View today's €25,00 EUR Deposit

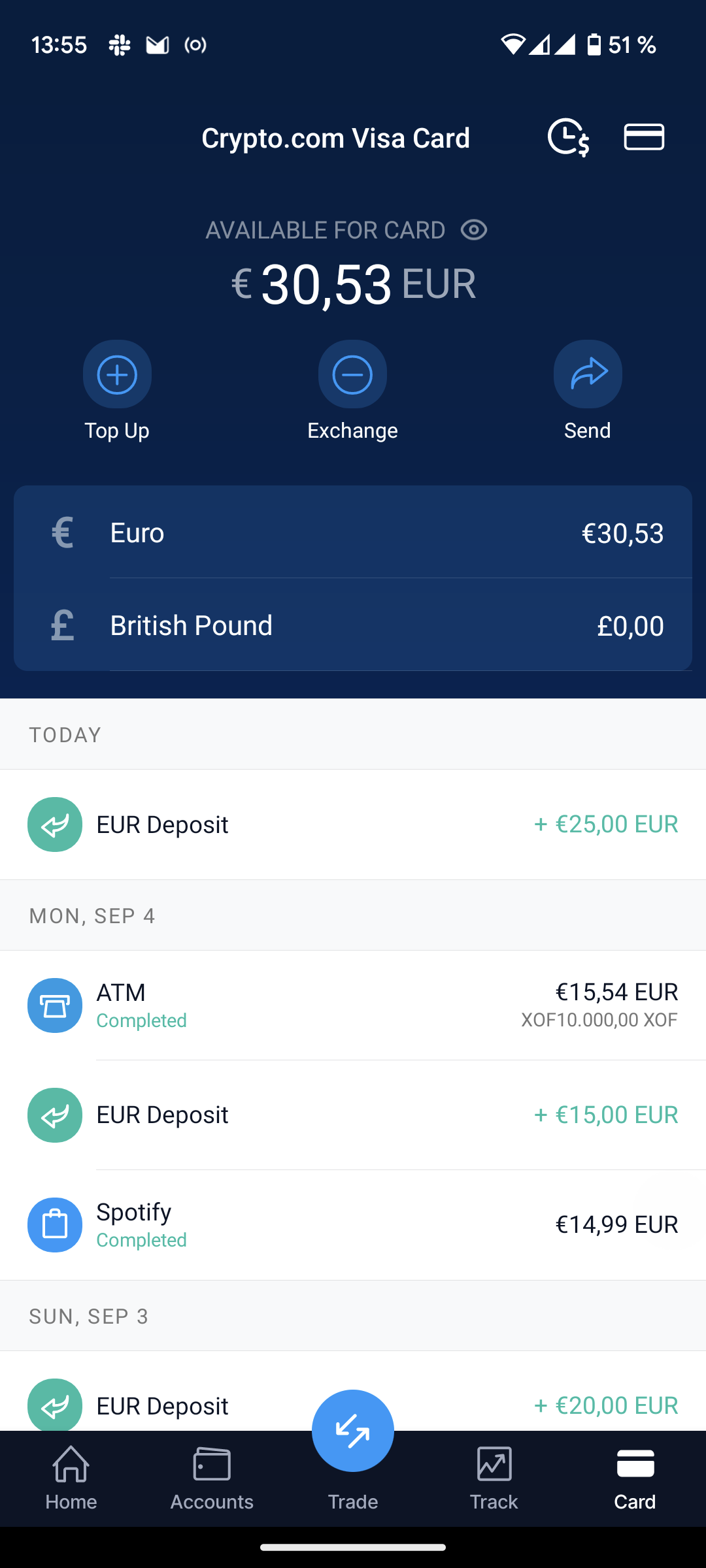point(353,825)
